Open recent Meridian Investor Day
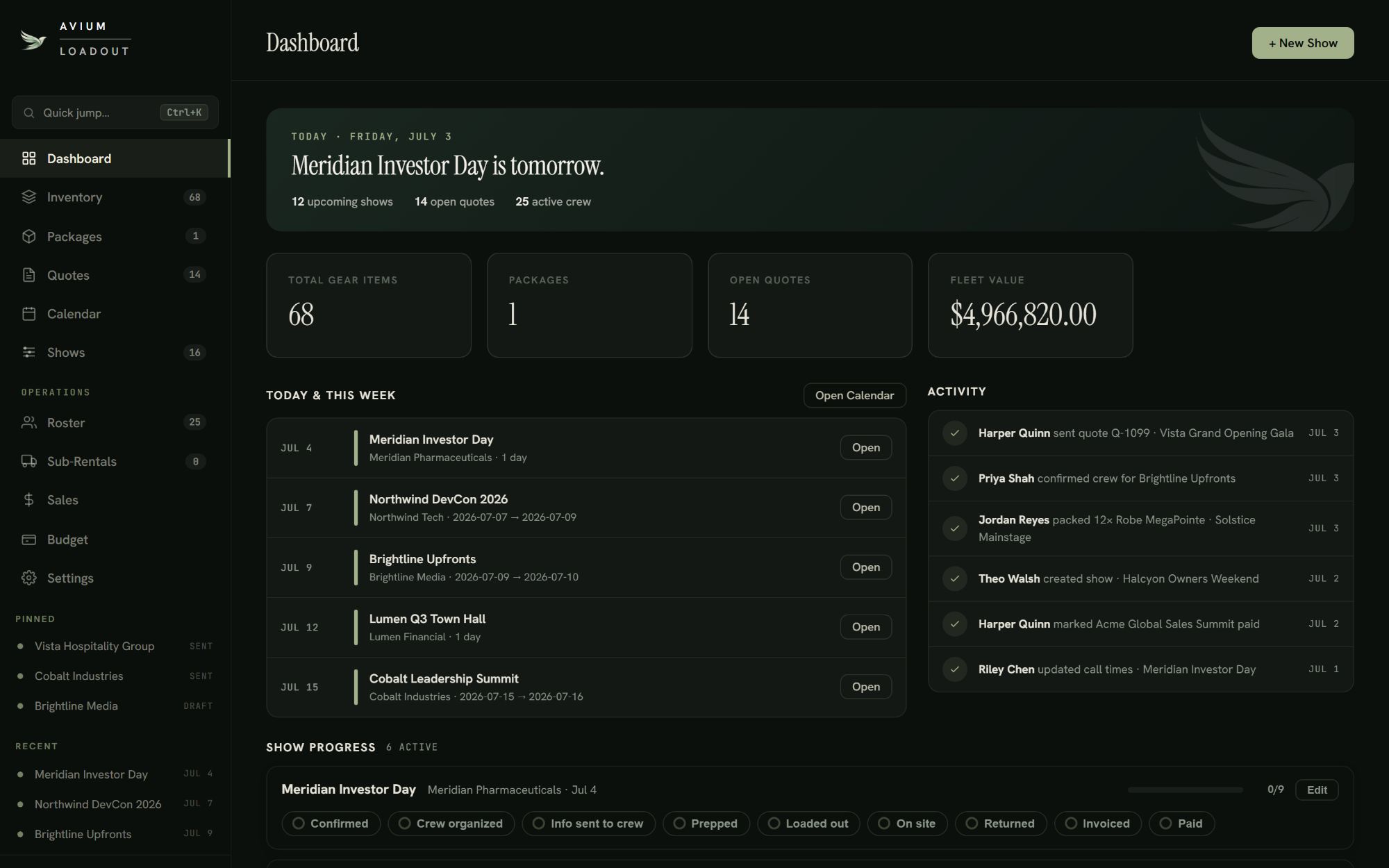This screenshot has width=1389, height=868. point(115,774)
